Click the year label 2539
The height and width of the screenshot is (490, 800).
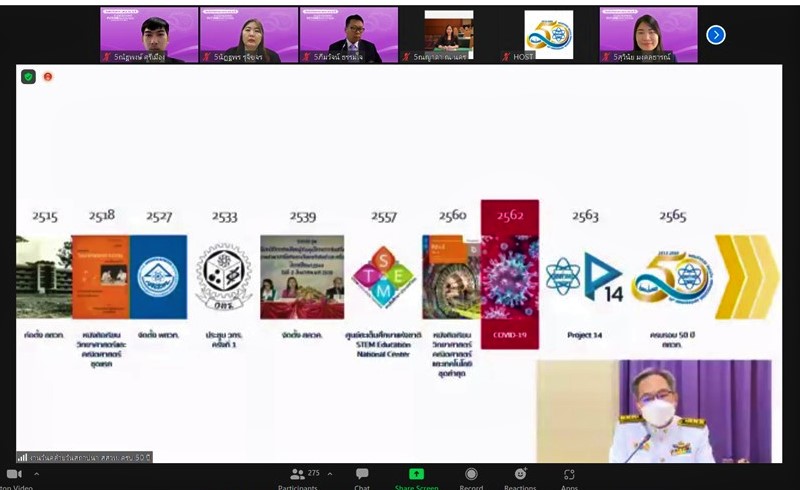(303, 216)
